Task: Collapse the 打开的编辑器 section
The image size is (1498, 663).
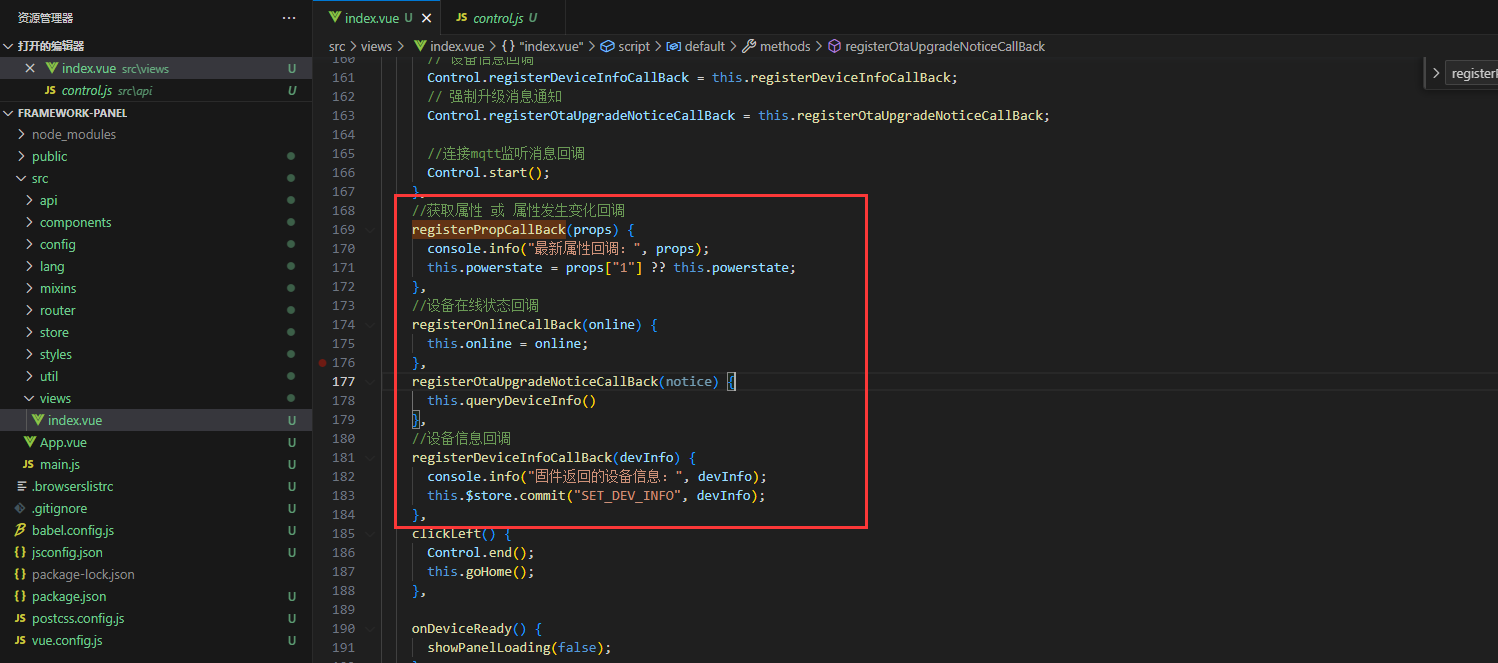Action: (x=9, y=46)
